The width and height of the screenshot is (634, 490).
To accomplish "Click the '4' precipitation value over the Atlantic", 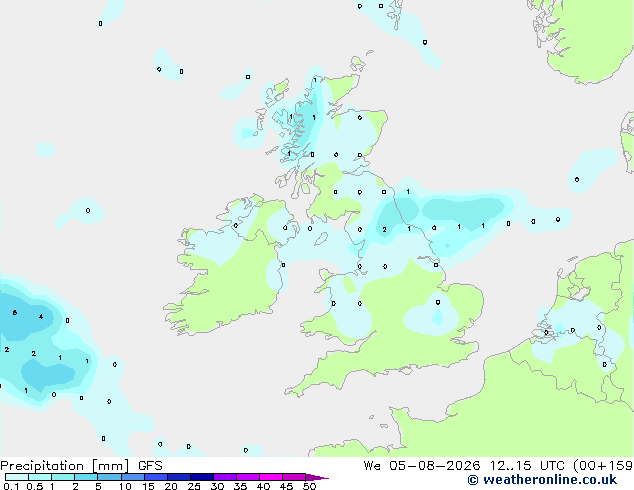I will 41,317.
